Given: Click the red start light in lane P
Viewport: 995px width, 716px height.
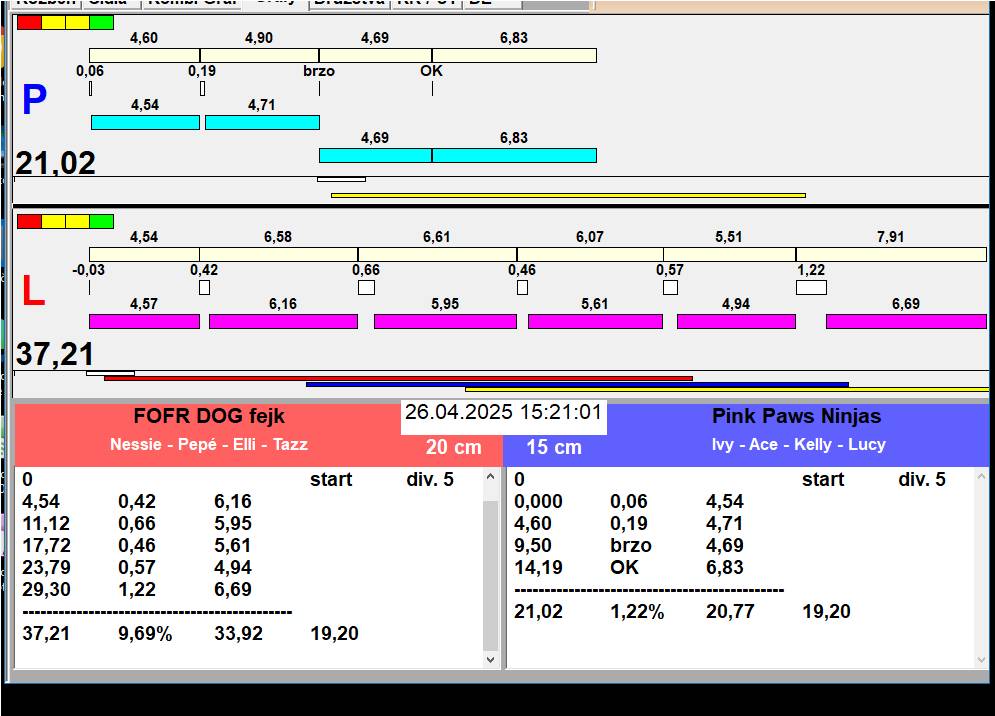Looking at the screenshot, I should pos(29,22).
